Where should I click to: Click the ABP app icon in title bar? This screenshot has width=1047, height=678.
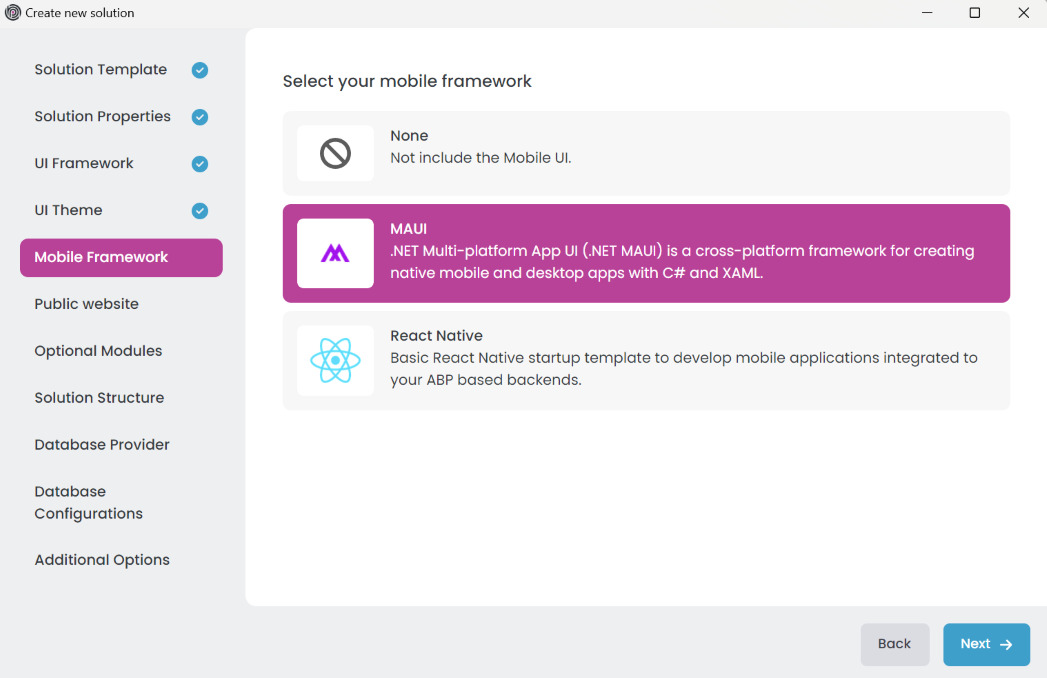click(x=13, y=13)
